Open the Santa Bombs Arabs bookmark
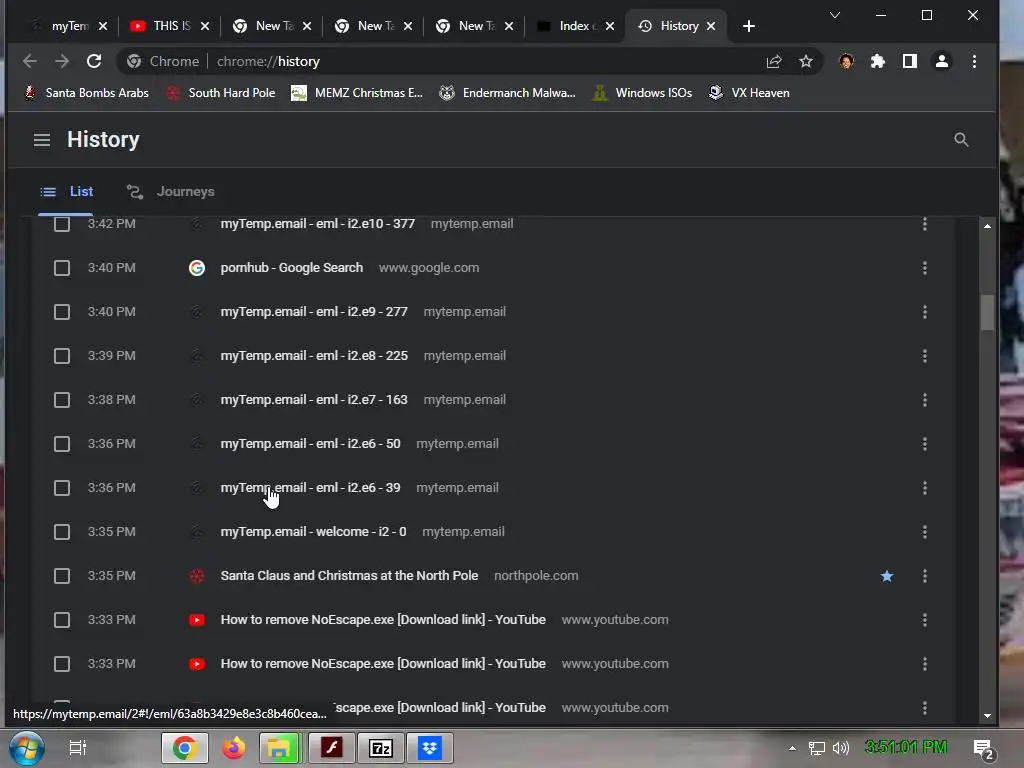Image resolution: width=1024 pixels, height=768 pixels. click(86, 93)
